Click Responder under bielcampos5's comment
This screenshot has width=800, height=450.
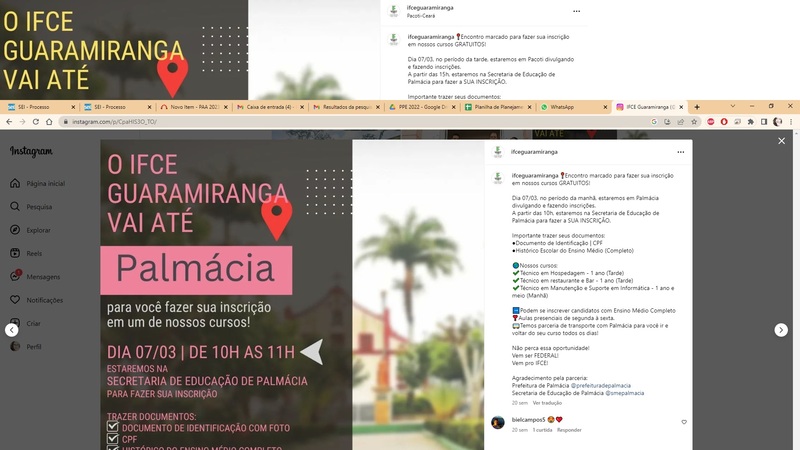coord(569,430)
